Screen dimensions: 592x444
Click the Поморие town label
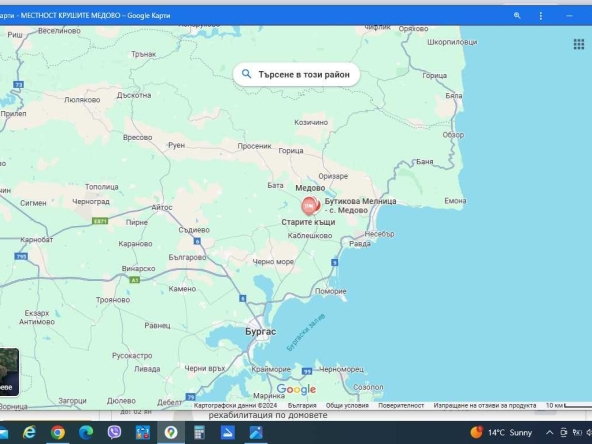click(331, 291)
